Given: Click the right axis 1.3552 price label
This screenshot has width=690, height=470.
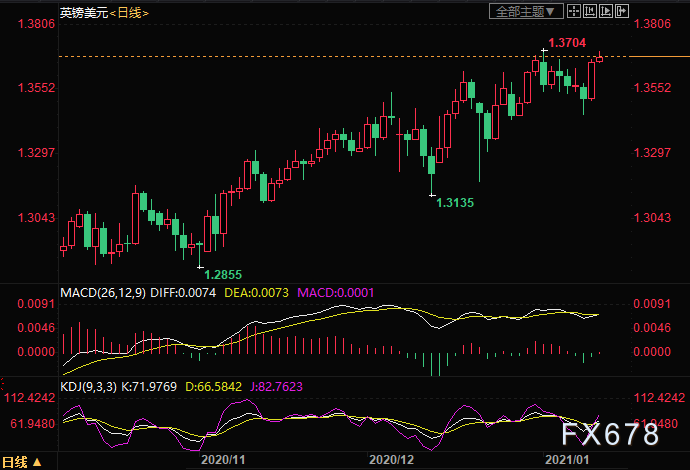Looking at the screenshot, I should pyautogui.click(x=652, y=88).
